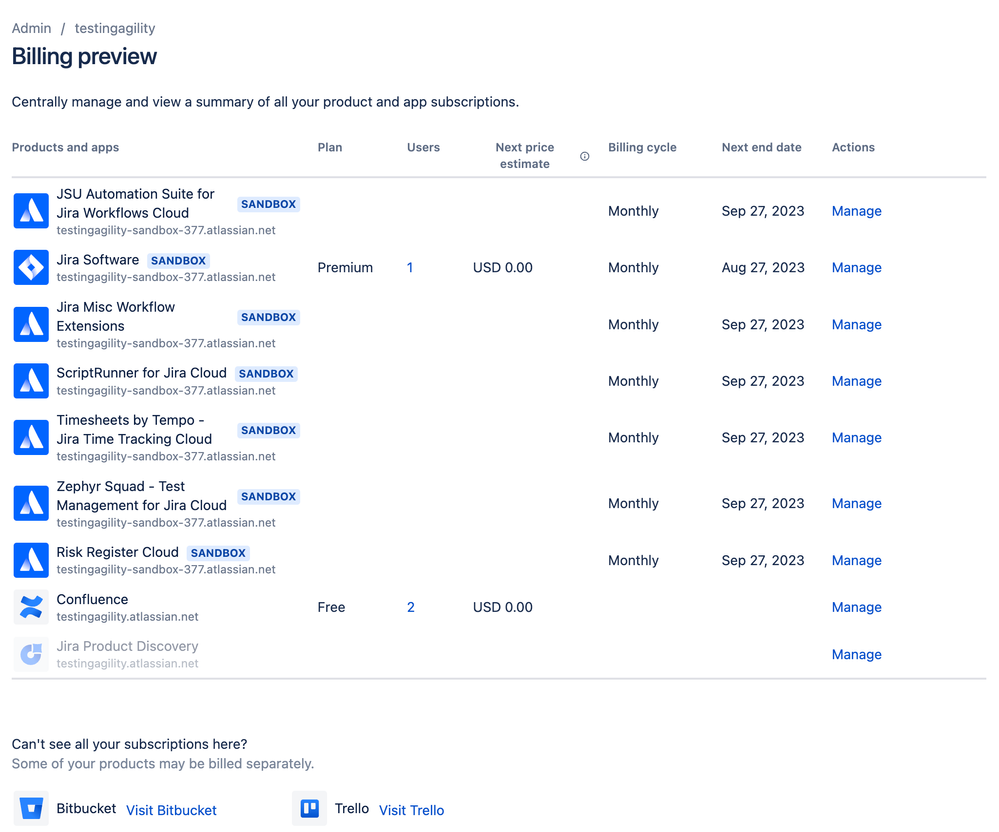Click the SANDBOX badge beside Jira Software
The height and width of the screenshot is (832, 999).
(x=178, y=261)
